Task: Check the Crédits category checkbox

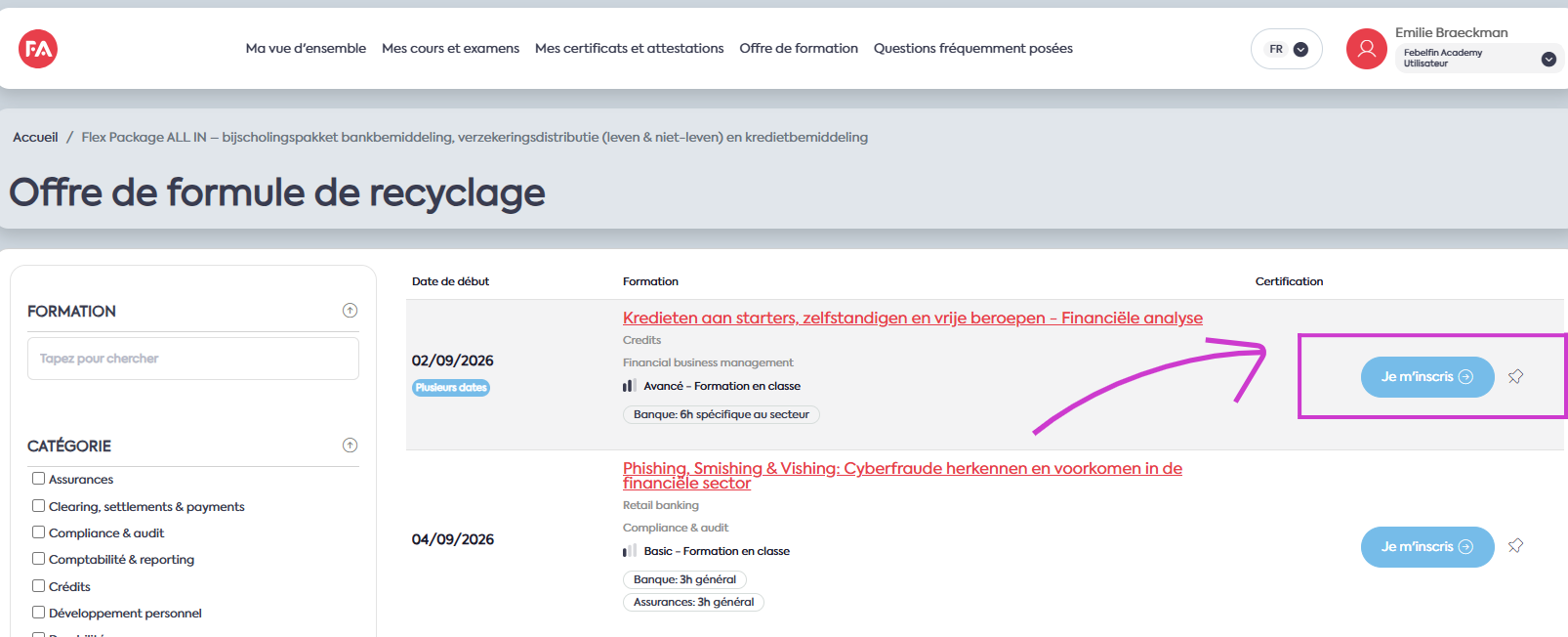Action: 38,586
